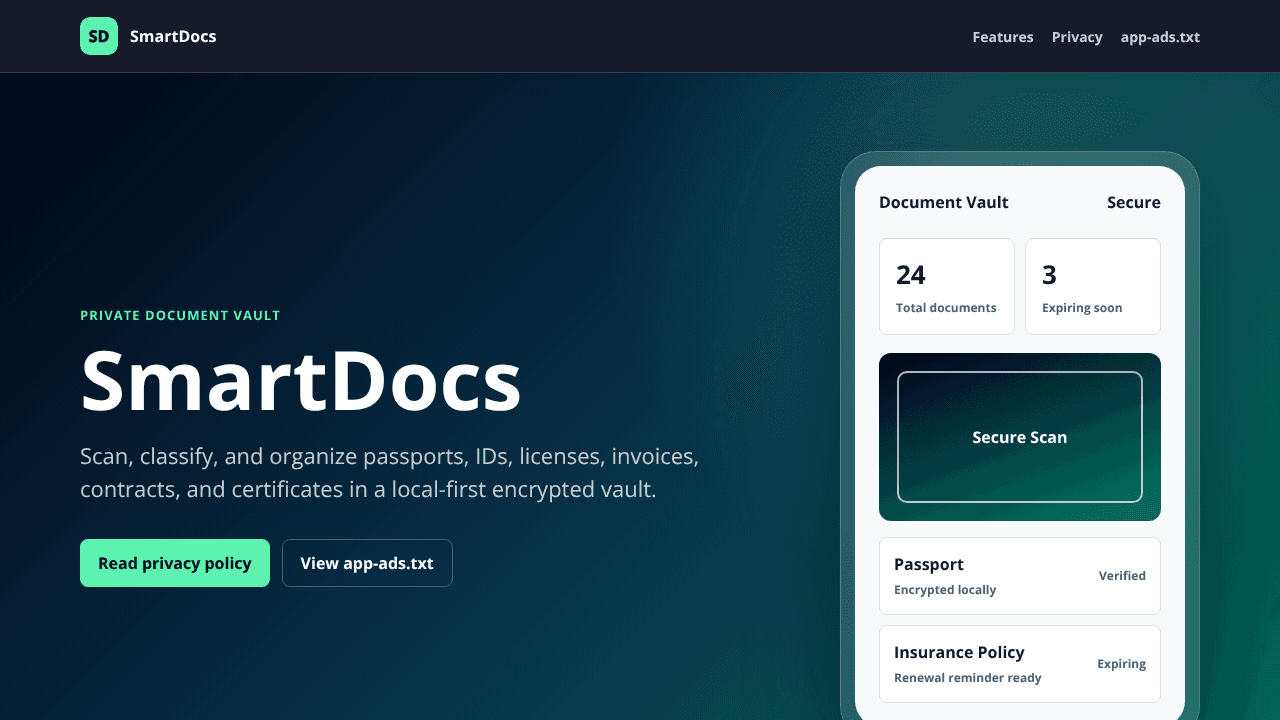This screenshot has width=1280, height=720.
Task: Click the Encrypted locally subtitle
Action: [x=945, y=590]
